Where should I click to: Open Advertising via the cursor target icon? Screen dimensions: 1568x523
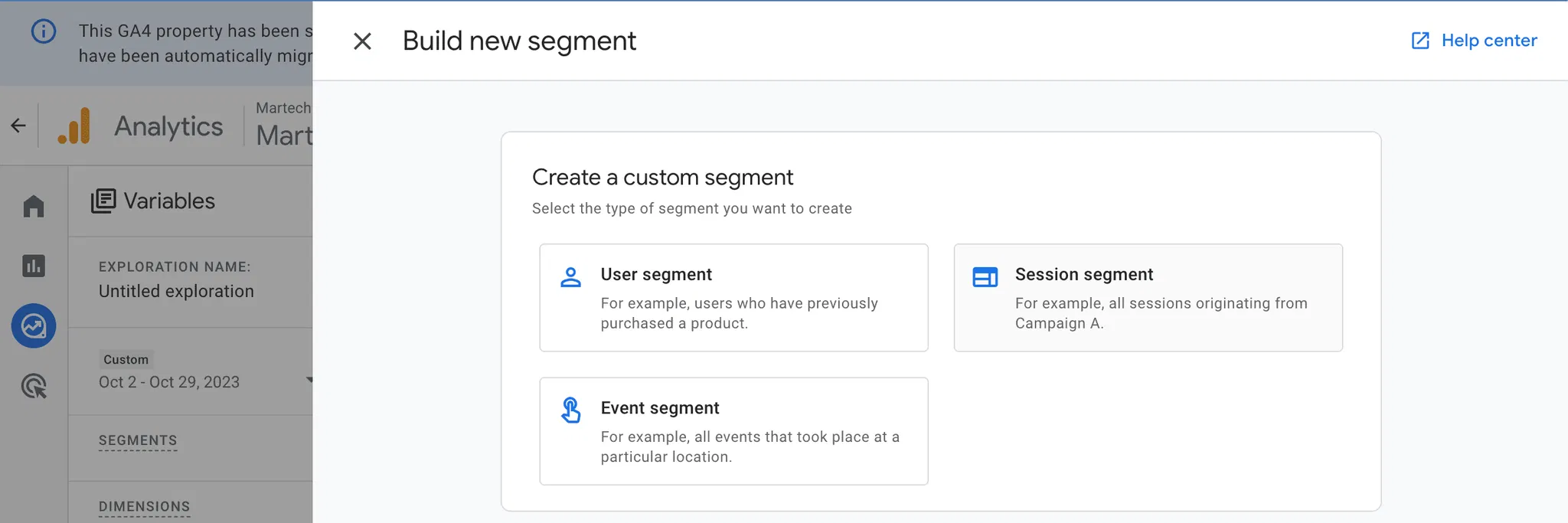click(34, 386)
